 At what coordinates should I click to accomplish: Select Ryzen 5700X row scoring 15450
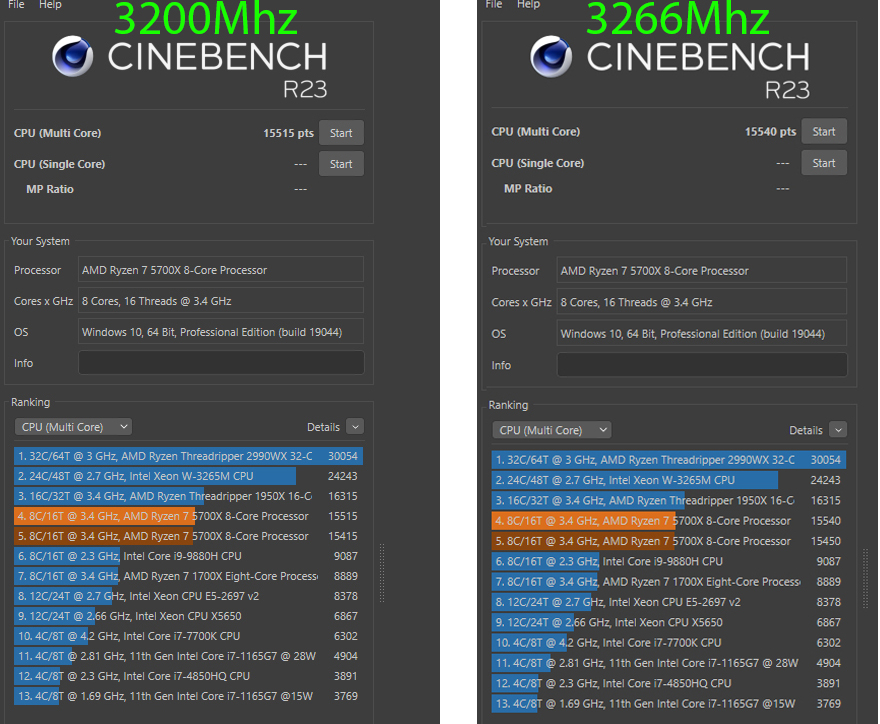(x=669, y=541)
